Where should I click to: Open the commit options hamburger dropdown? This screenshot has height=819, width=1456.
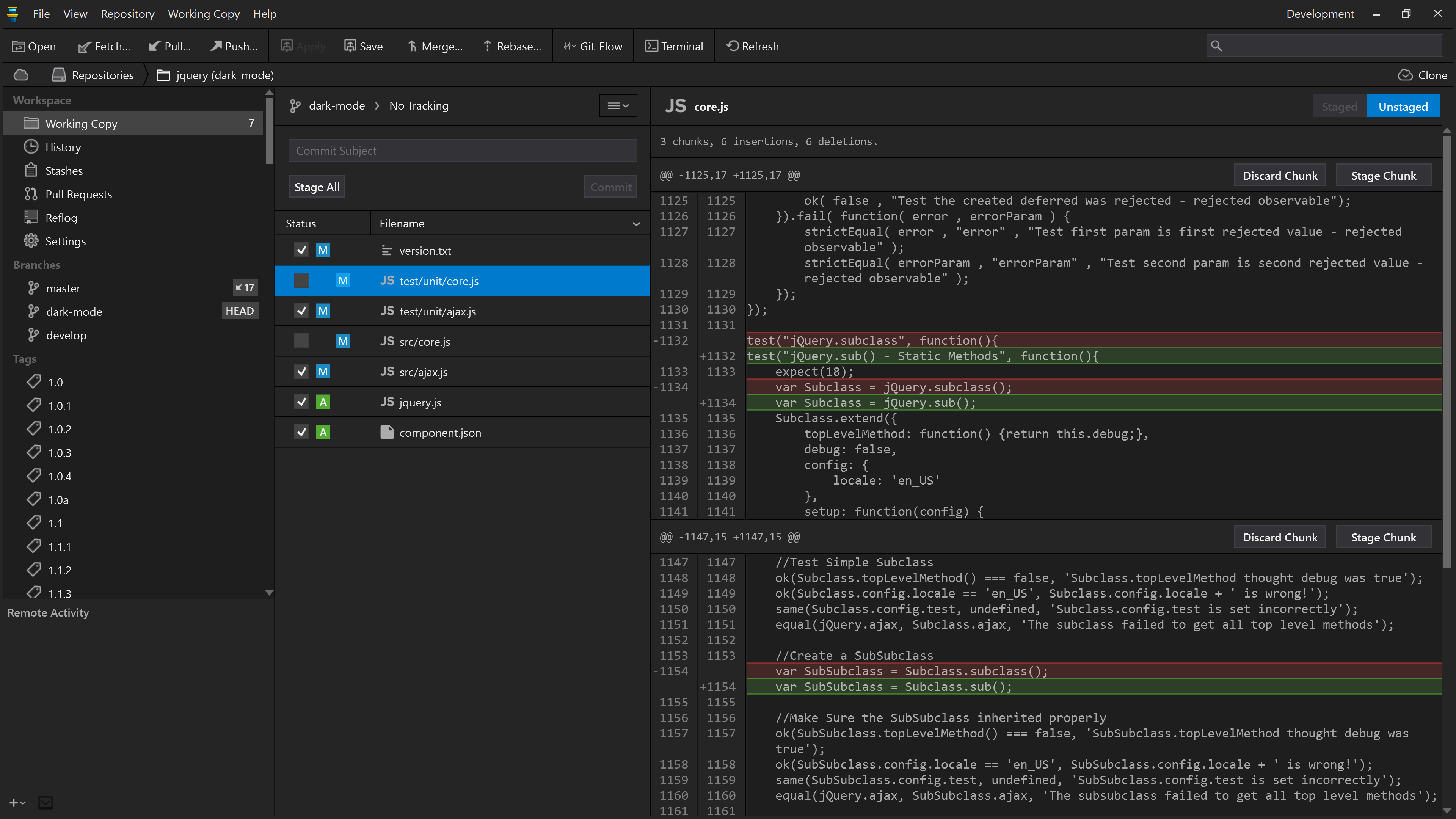(x=618, y=106)
